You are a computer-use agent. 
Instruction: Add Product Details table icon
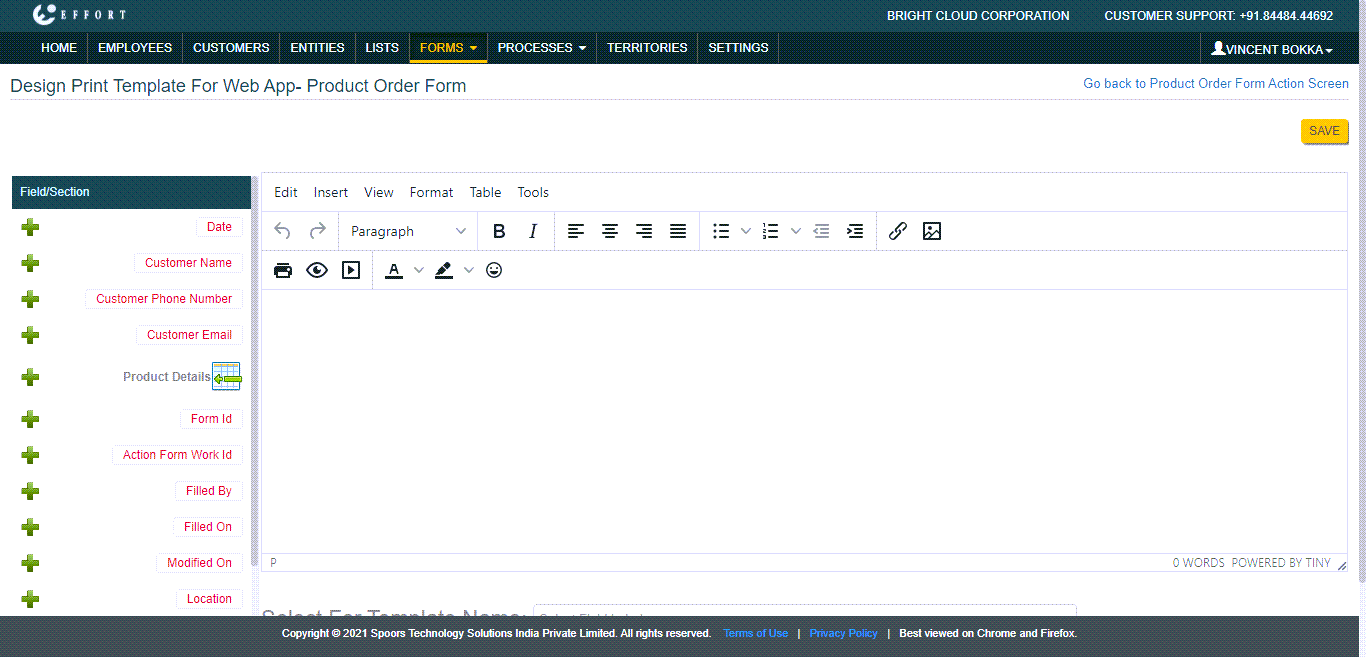226,377
